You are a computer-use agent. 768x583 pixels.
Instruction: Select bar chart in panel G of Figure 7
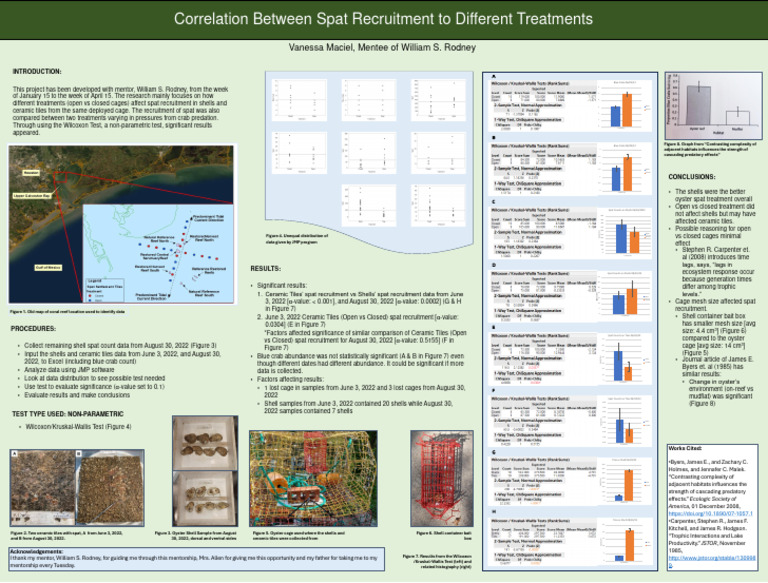(x=624, y=481)
